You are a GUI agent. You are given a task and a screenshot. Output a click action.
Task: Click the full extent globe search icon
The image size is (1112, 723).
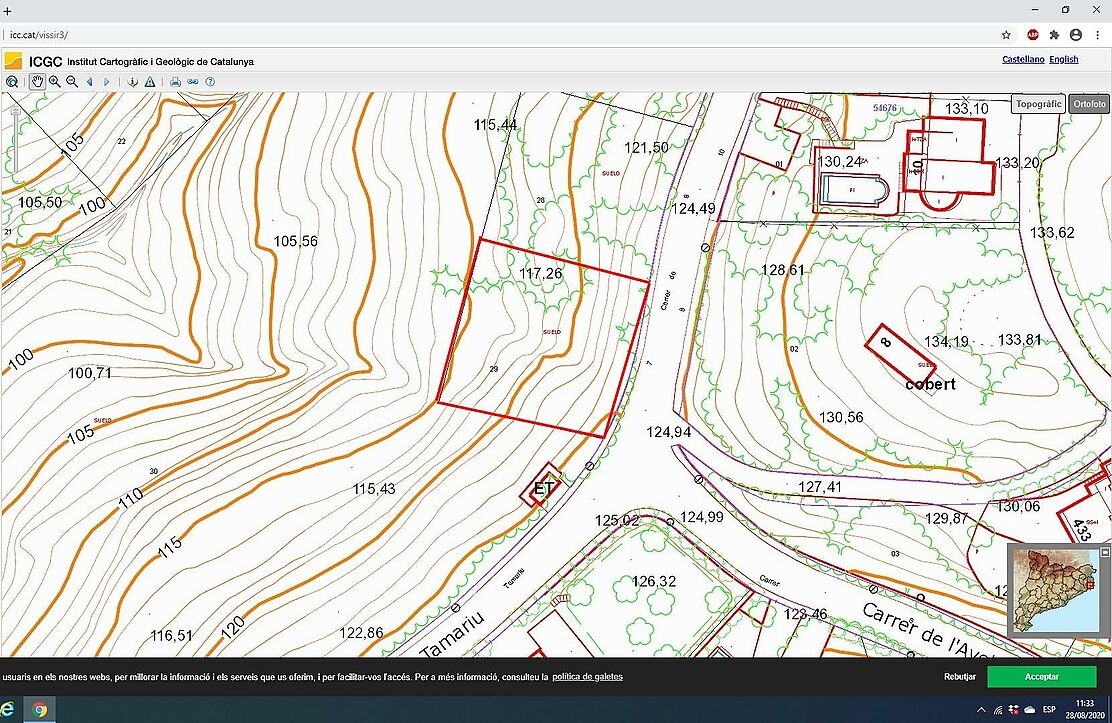click(x=12, y=82)
